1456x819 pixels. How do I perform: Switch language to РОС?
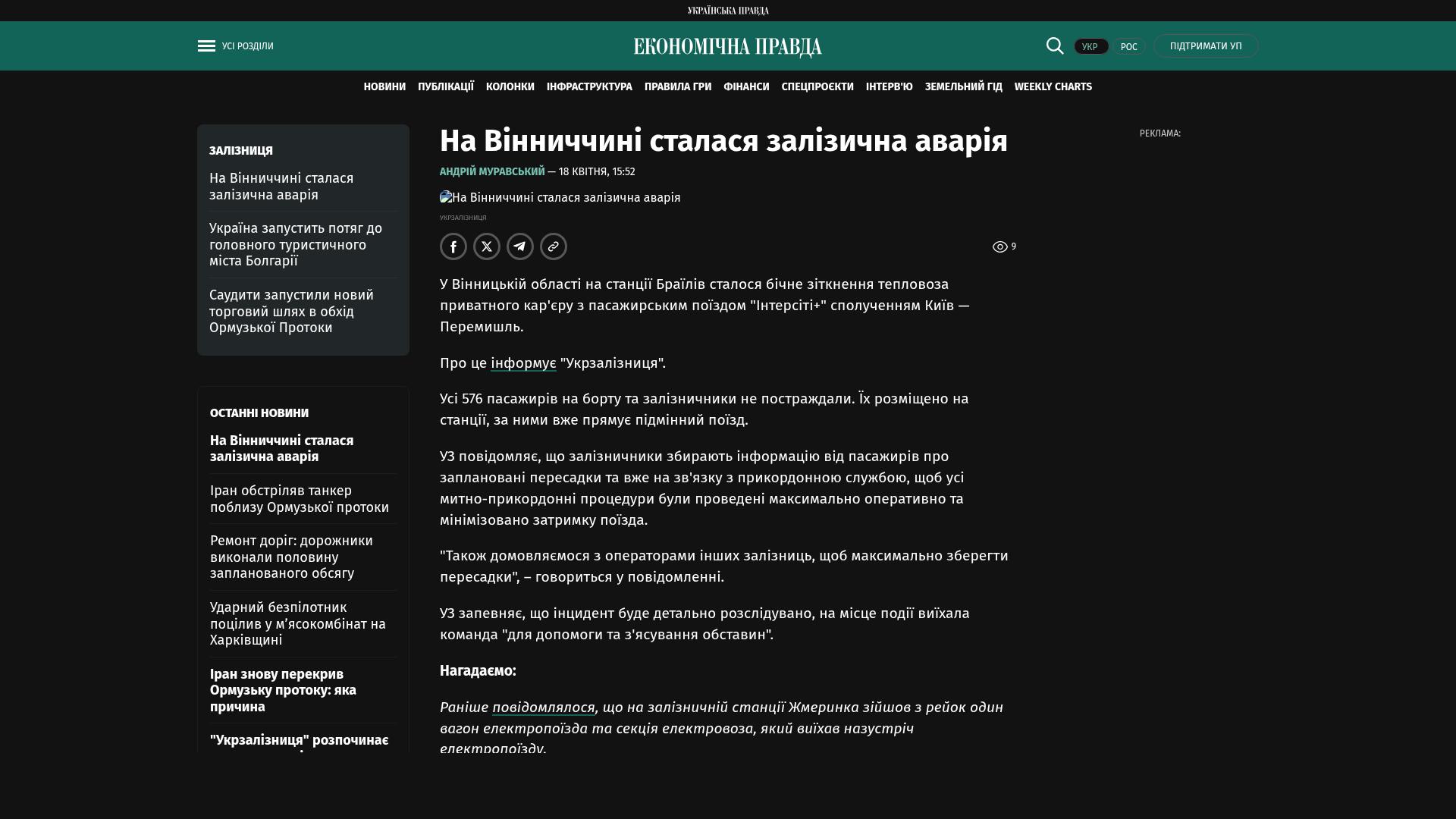[1128, 47]
